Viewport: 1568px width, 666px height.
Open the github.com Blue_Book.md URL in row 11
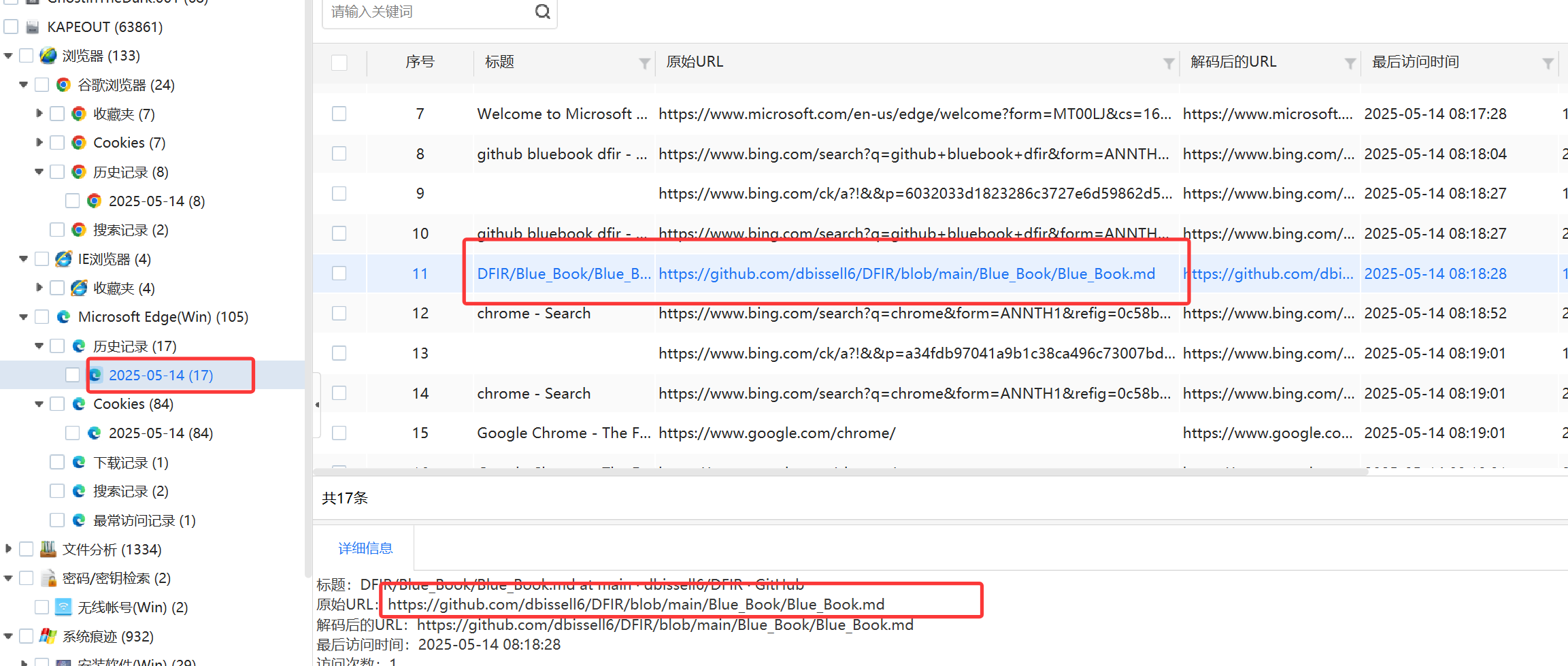(907, 273)
